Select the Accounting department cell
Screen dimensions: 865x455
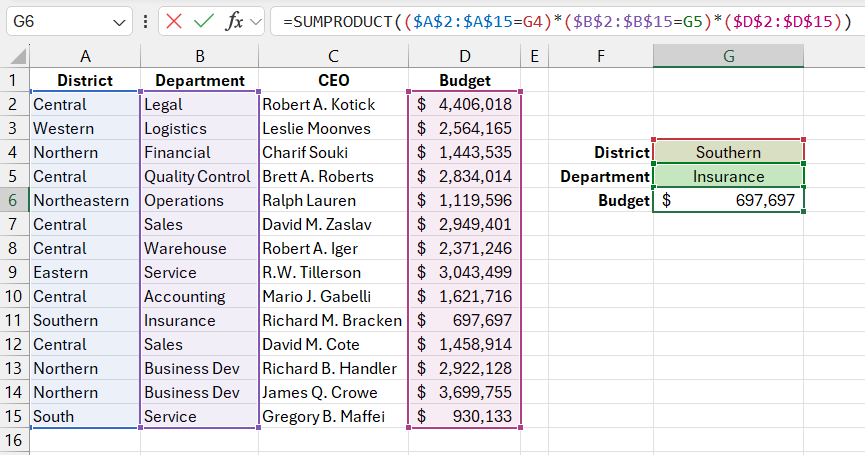200,296
